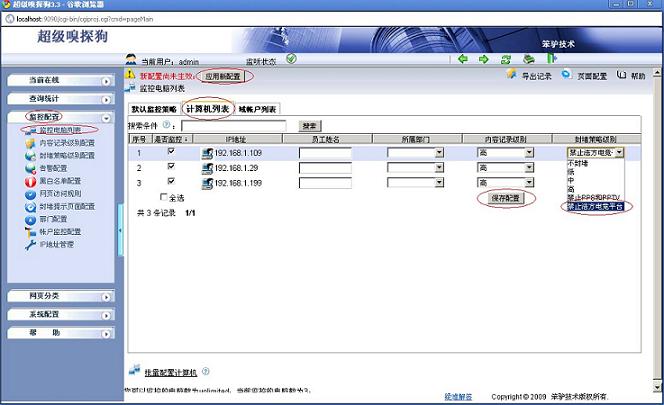This screenshot has height=405, width=664.
Task: Open the 帮助 help book icon
Action: (621, 75)
